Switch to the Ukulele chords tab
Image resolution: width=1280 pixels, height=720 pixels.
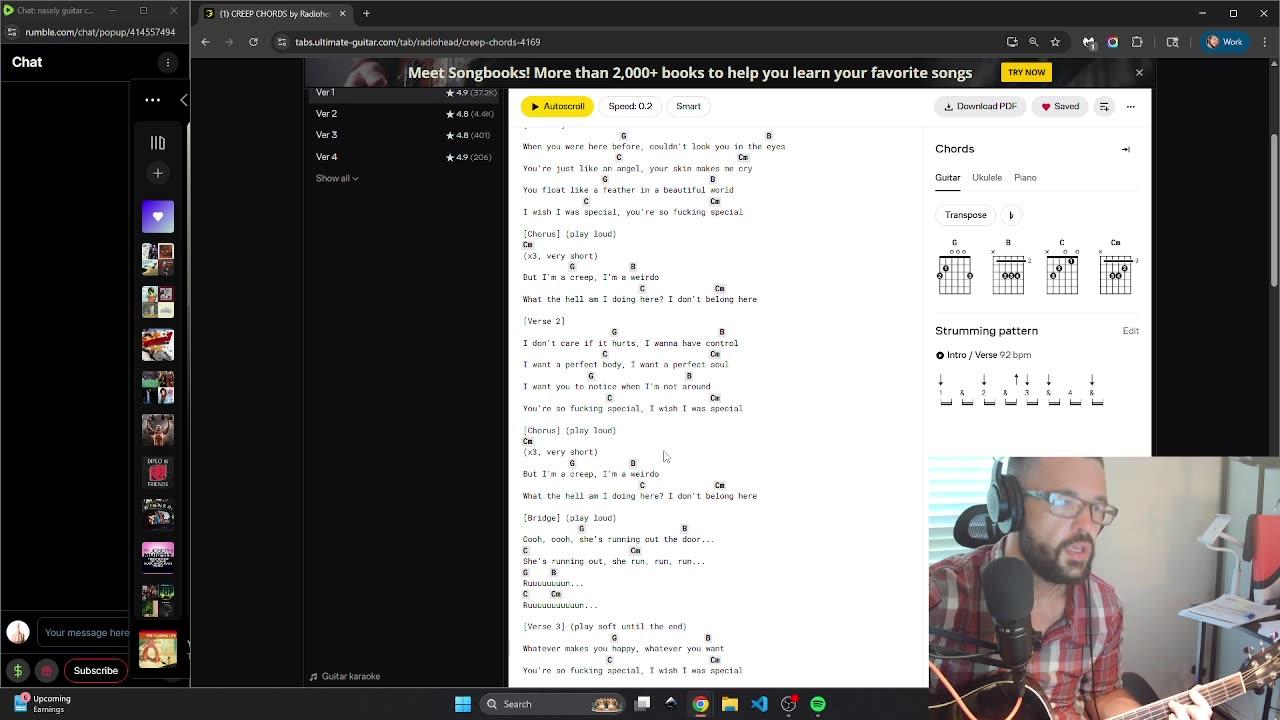pos(987,178)
